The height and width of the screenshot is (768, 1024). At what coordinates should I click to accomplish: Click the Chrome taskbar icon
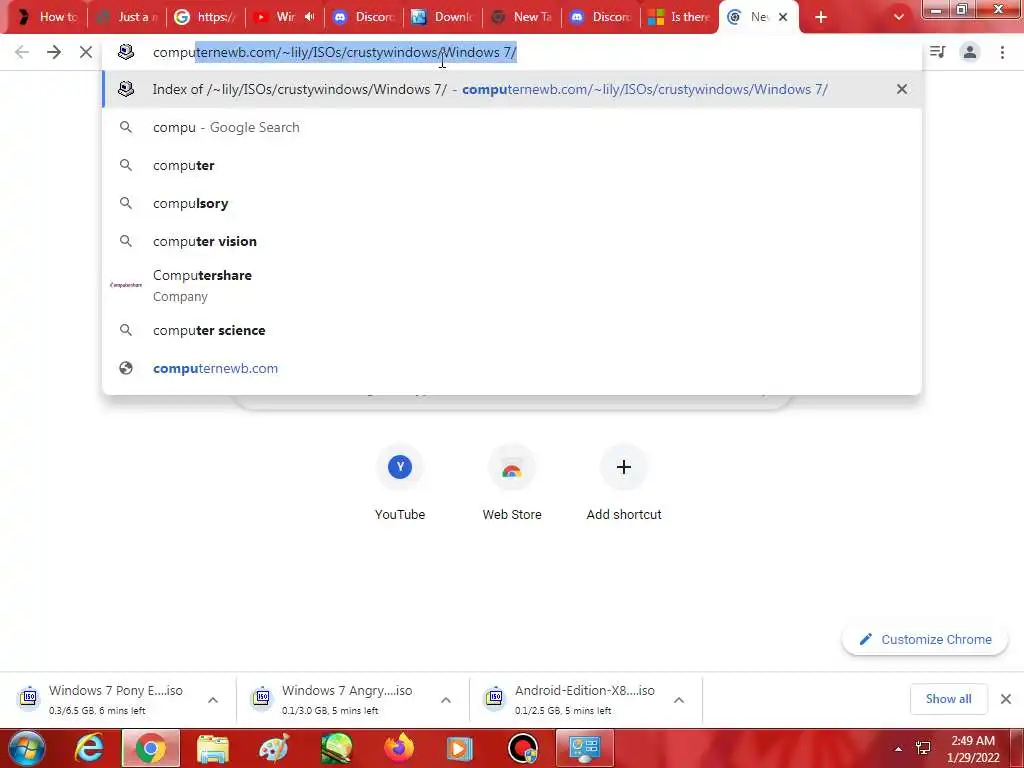(150, 748)
